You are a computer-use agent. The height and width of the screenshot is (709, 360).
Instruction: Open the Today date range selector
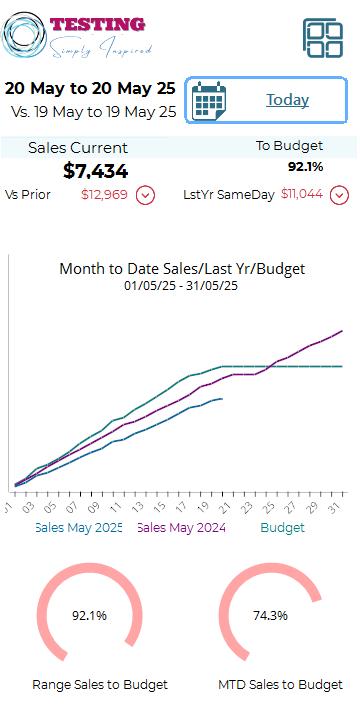(266, 100)
